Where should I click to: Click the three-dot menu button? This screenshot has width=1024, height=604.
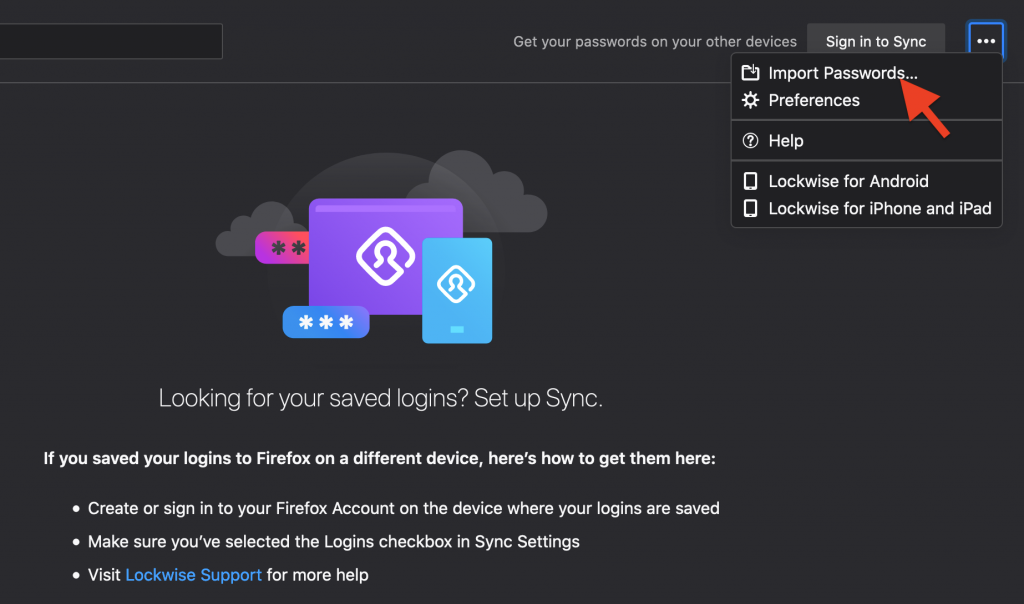tap(985, 41)
